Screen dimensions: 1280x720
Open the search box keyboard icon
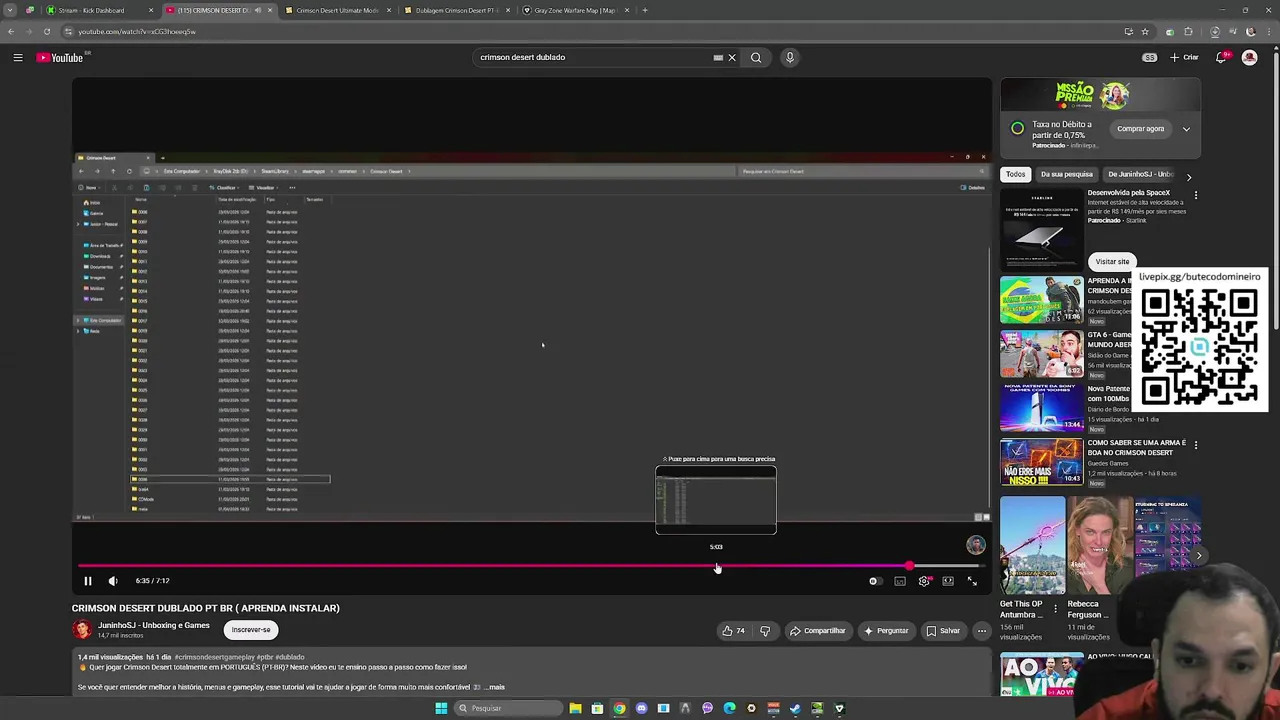tap(718, 57)
